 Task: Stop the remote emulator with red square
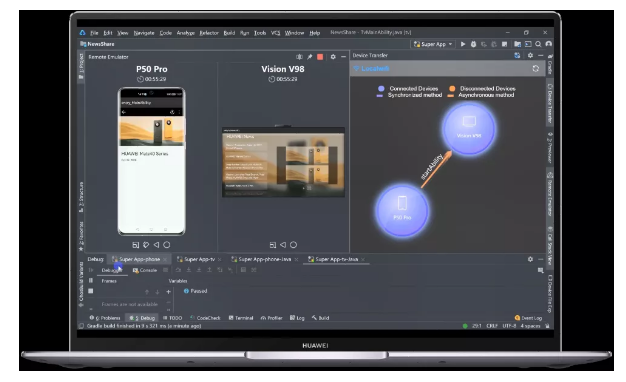[x=320, y=57]
